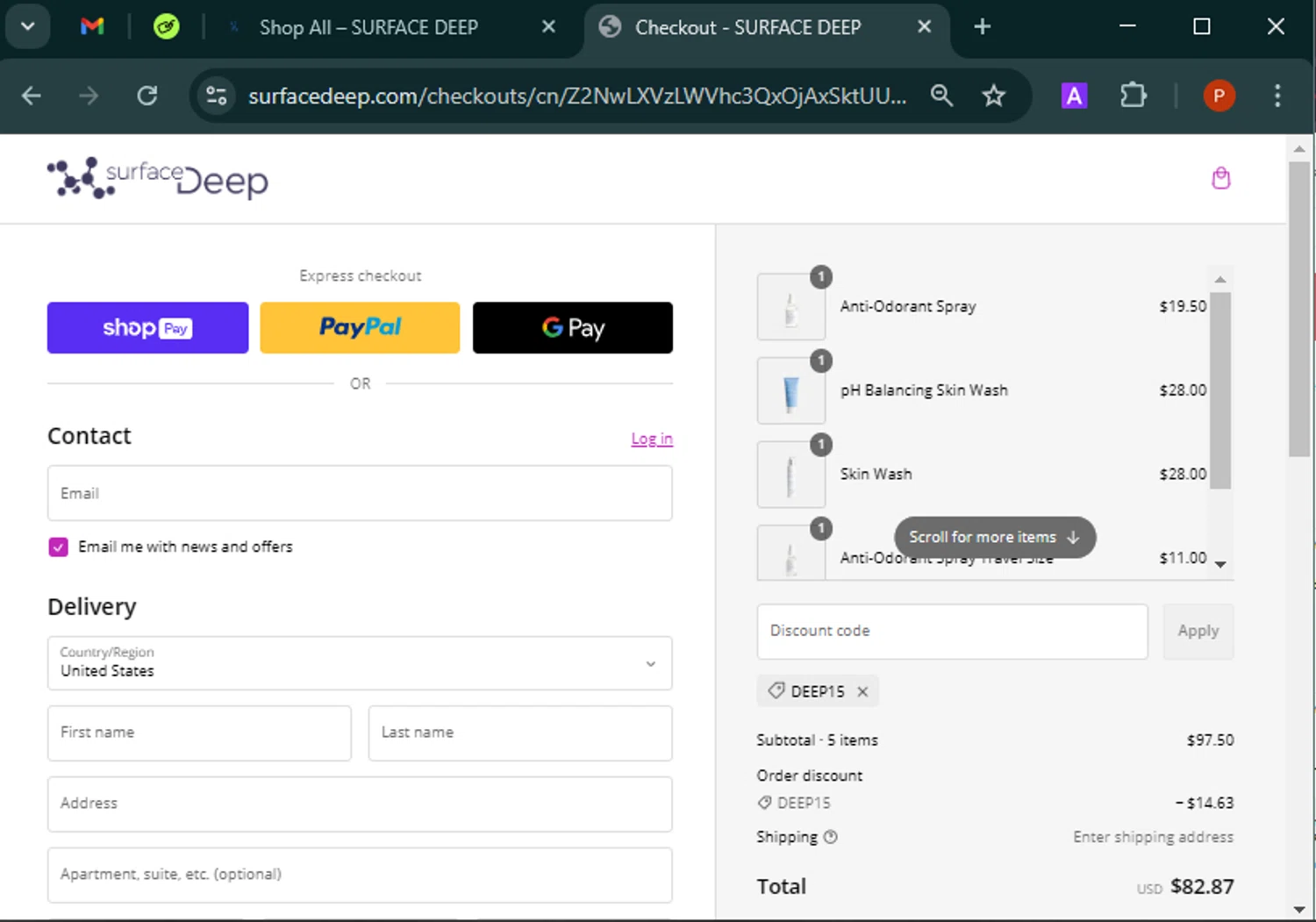
Task: Click page scrollbar down arrow
Action: coord(1299,910)
